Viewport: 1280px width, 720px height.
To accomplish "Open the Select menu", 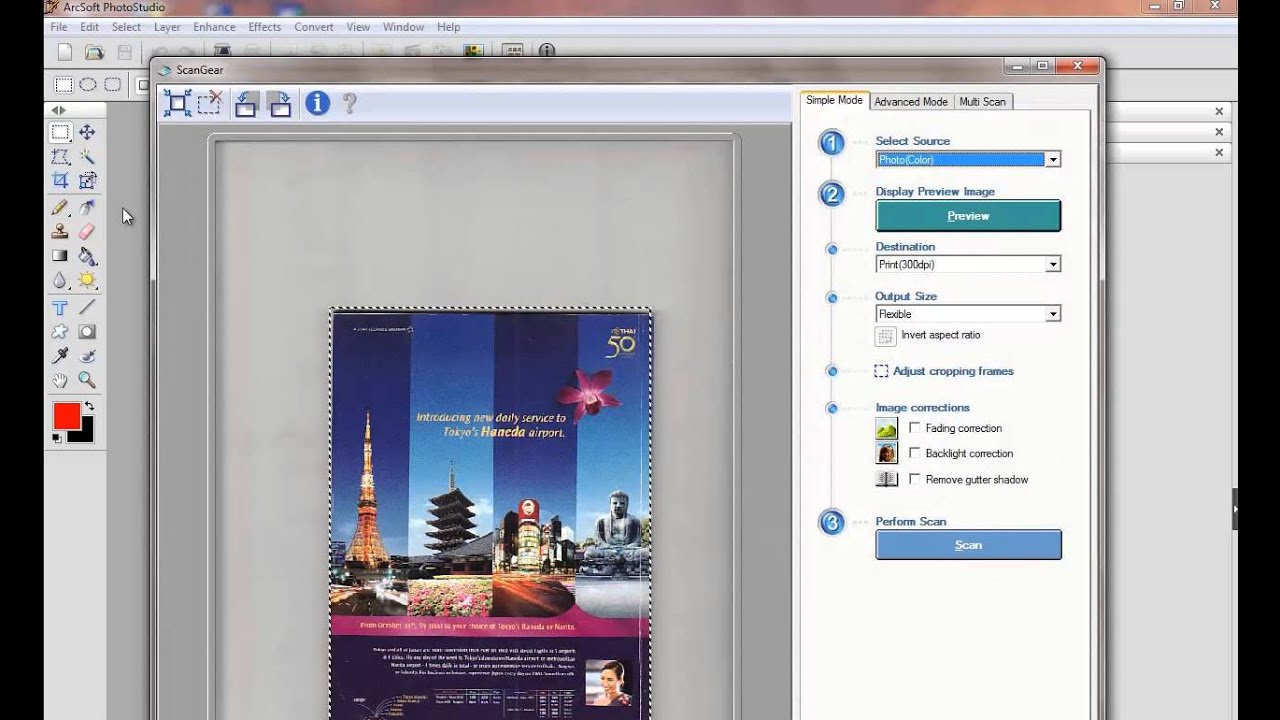I will (x=126, y=27).
